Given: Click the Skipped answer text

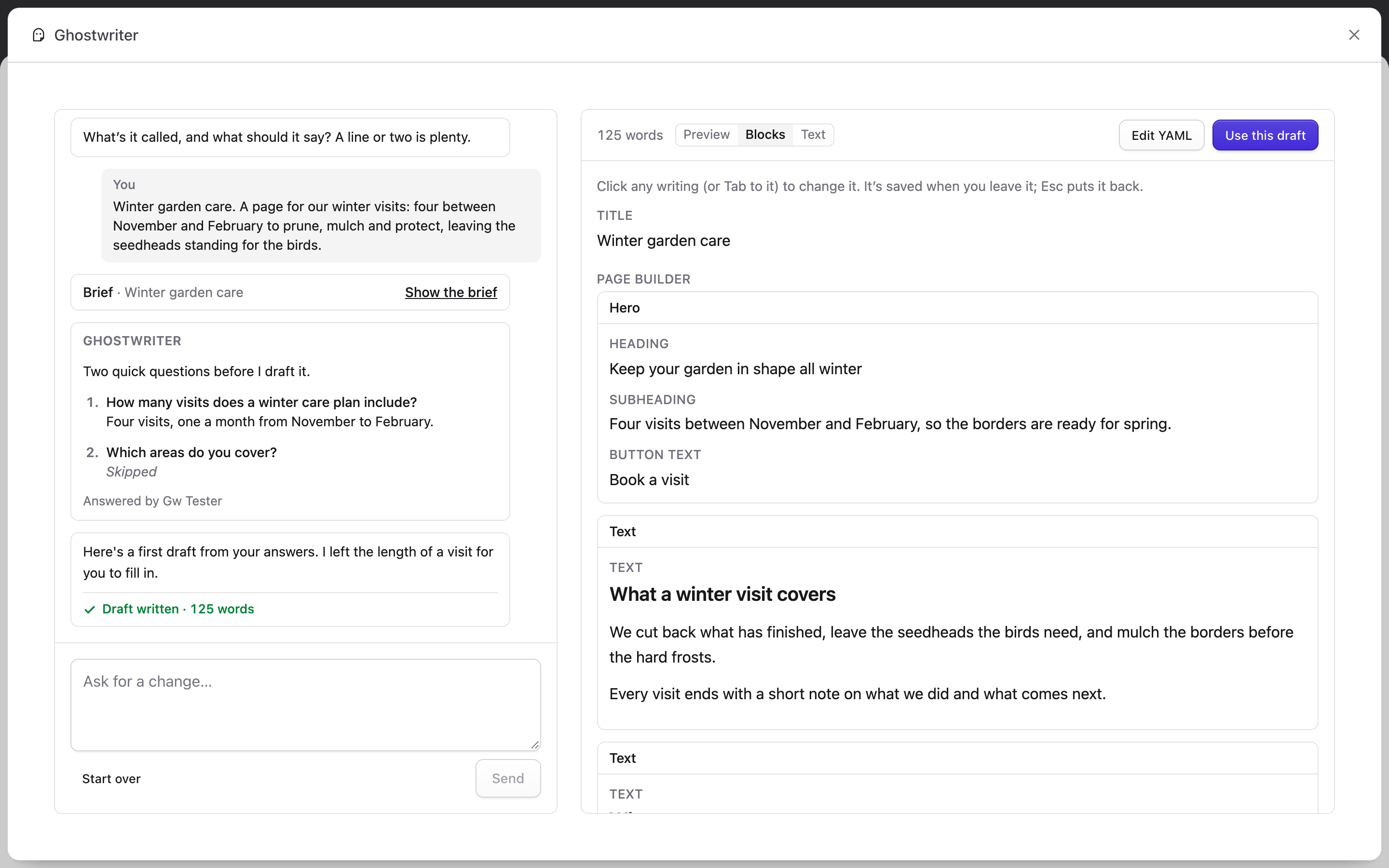Looking at the screenshot, I should pyautogui.click(x=132, y=471).
